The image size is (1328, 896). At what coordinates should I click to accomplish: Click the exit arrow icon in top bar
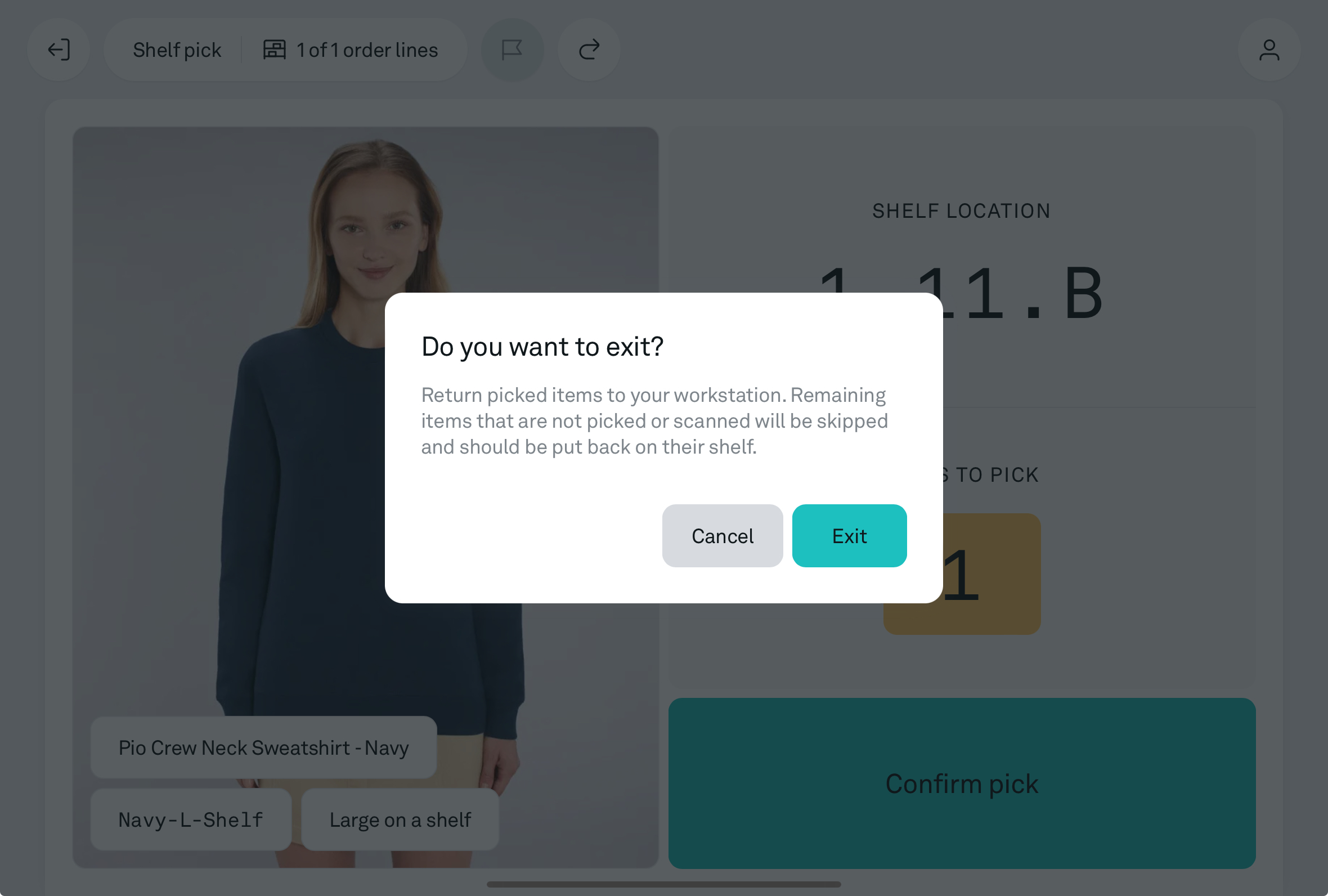(x=59, y=50)
